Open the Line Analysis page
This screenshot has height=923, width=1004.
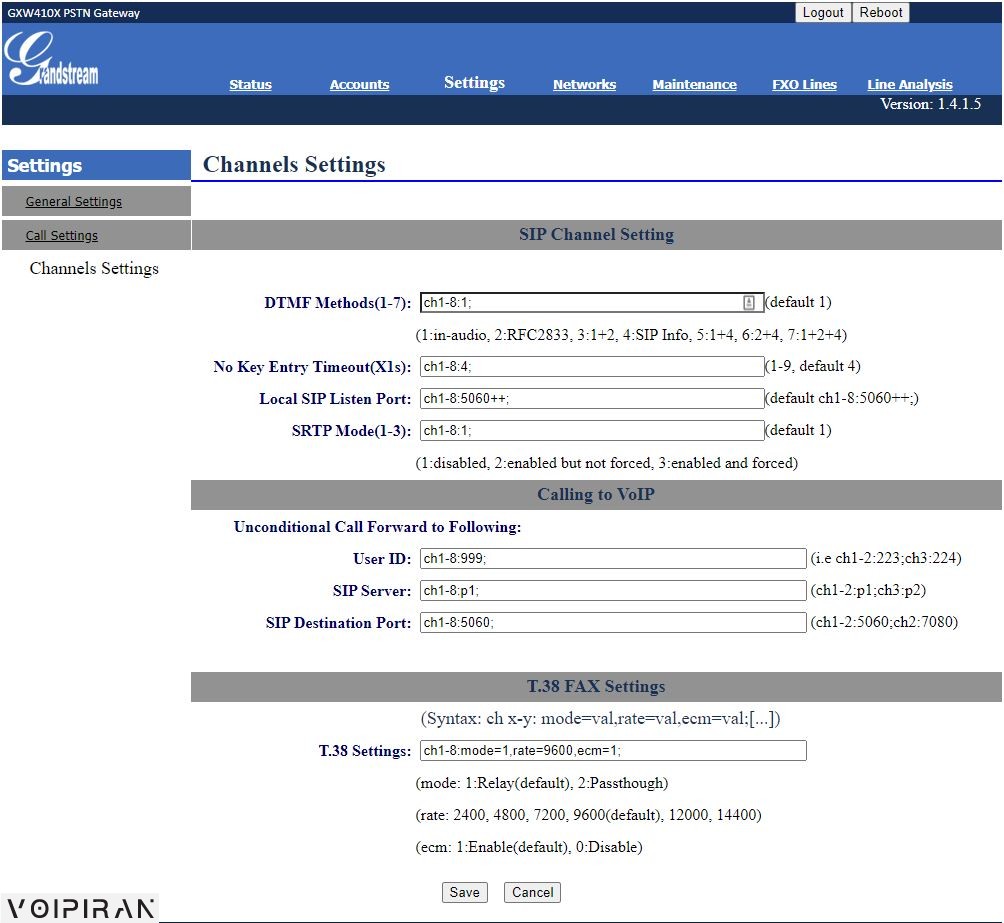pos(910,85)
